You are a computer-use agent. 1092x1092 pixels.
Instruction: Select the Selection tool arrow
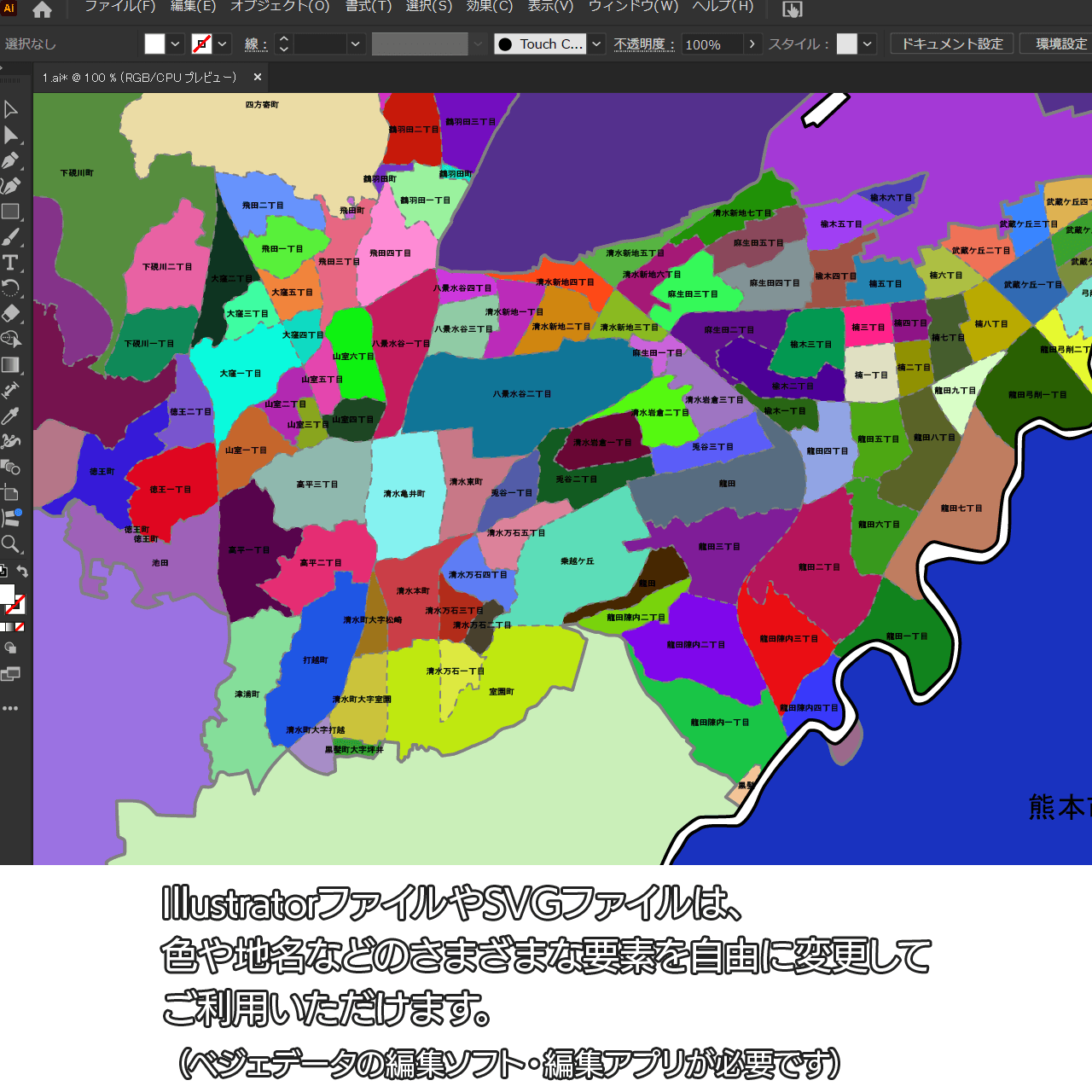click(x=11, y=109)
